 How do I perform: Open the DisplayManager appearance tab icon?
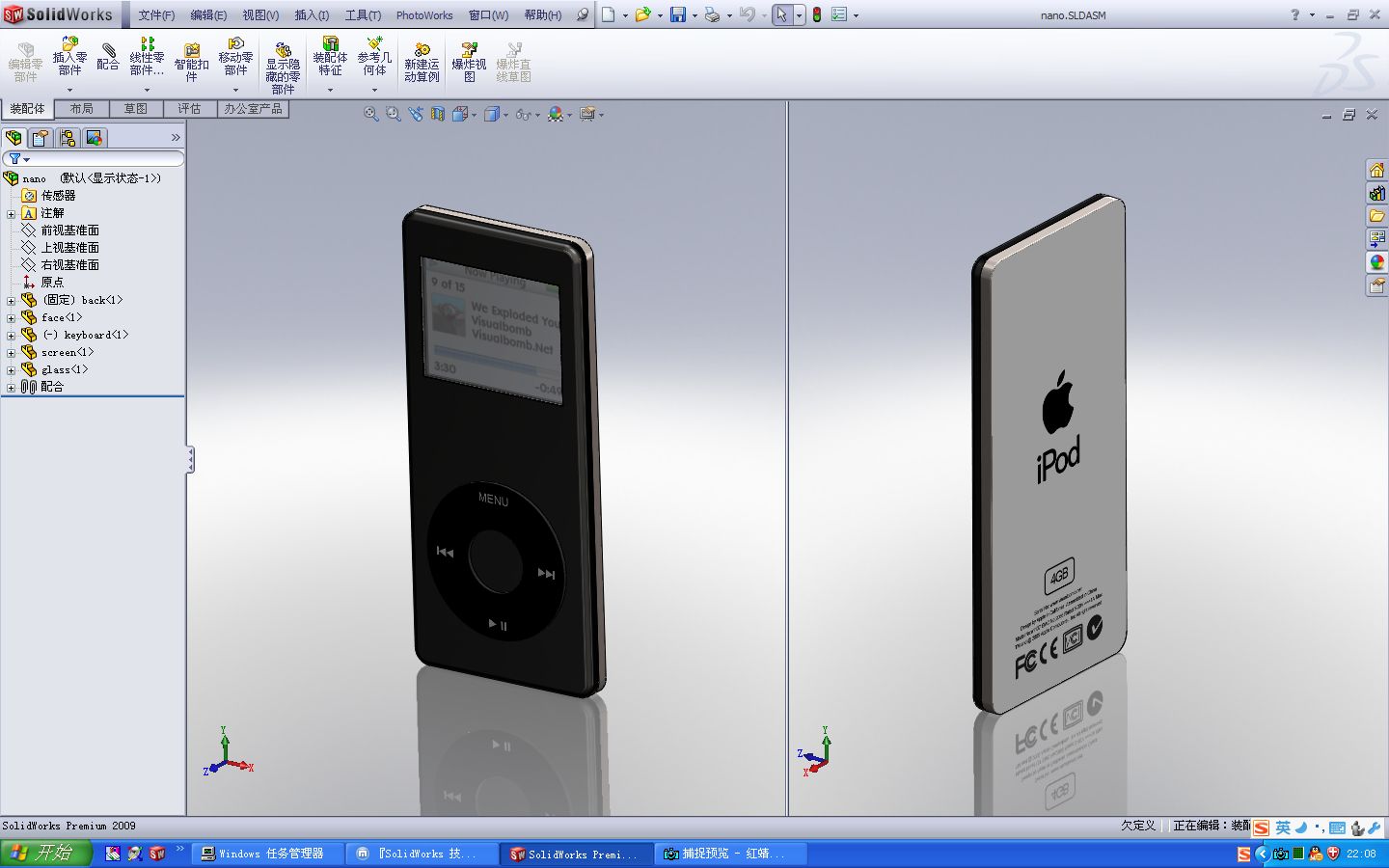(95, 138)
